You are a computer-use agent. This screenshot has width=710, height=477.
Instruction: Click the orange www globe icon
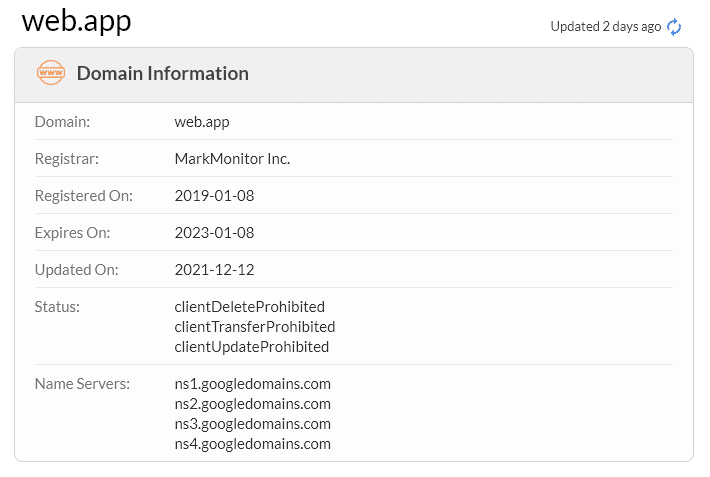[51, 72]
